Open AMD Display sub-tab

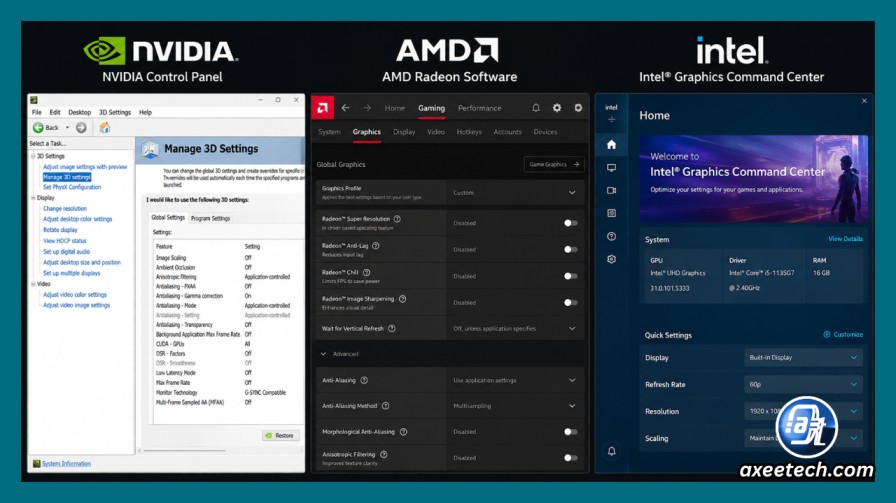(404, 132)
